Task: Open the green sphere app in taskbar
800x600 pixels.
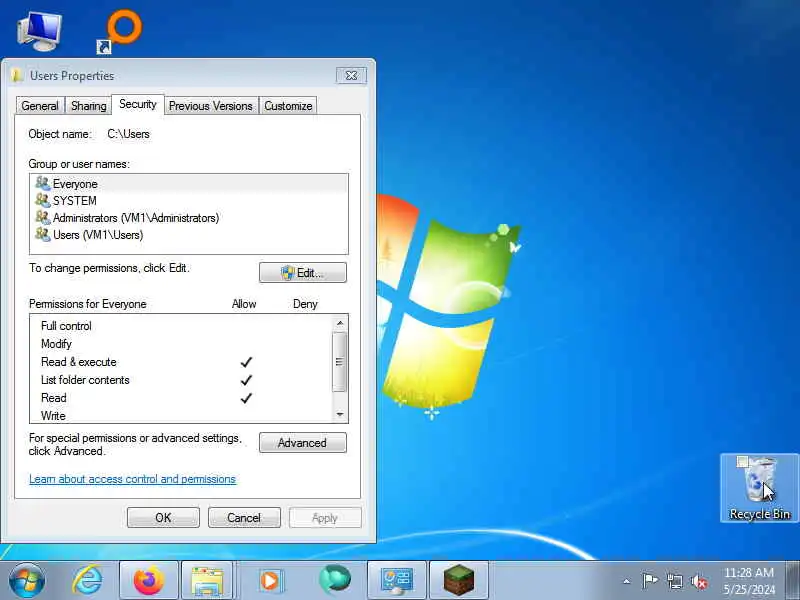Action: (335, 579)
